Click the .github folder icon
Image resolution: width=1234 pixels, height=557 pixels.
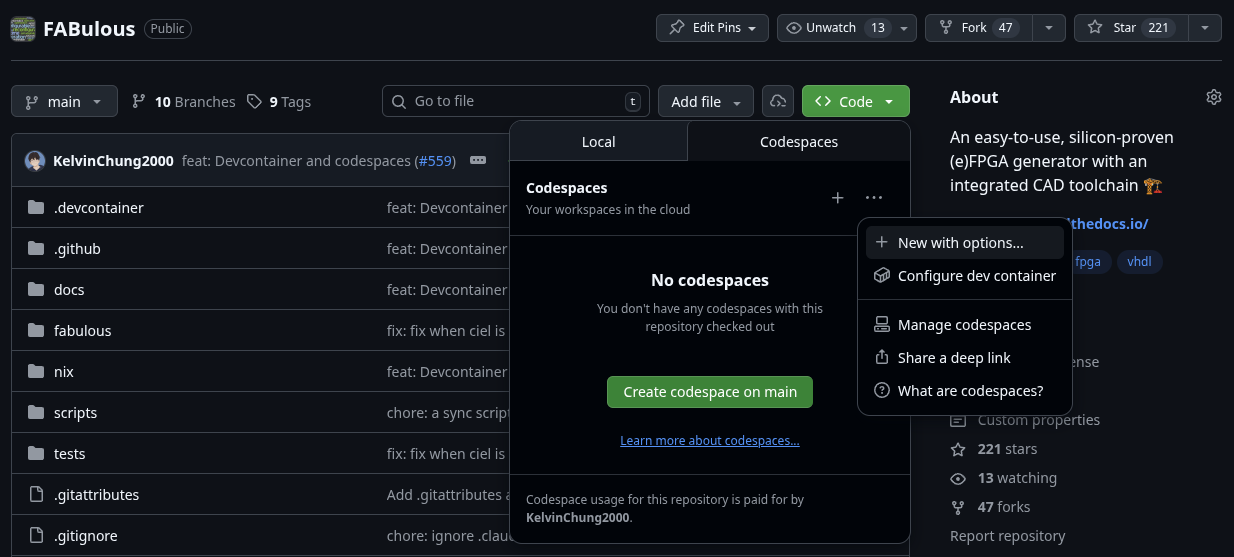37,249
